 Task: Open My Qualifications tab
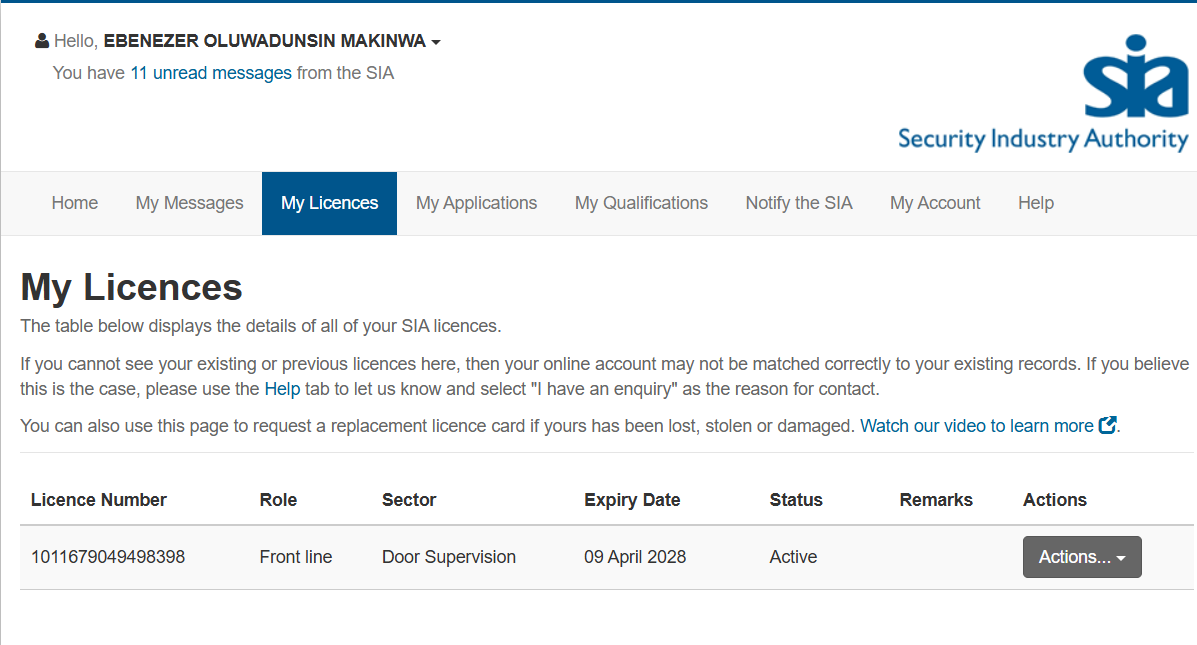641,203
